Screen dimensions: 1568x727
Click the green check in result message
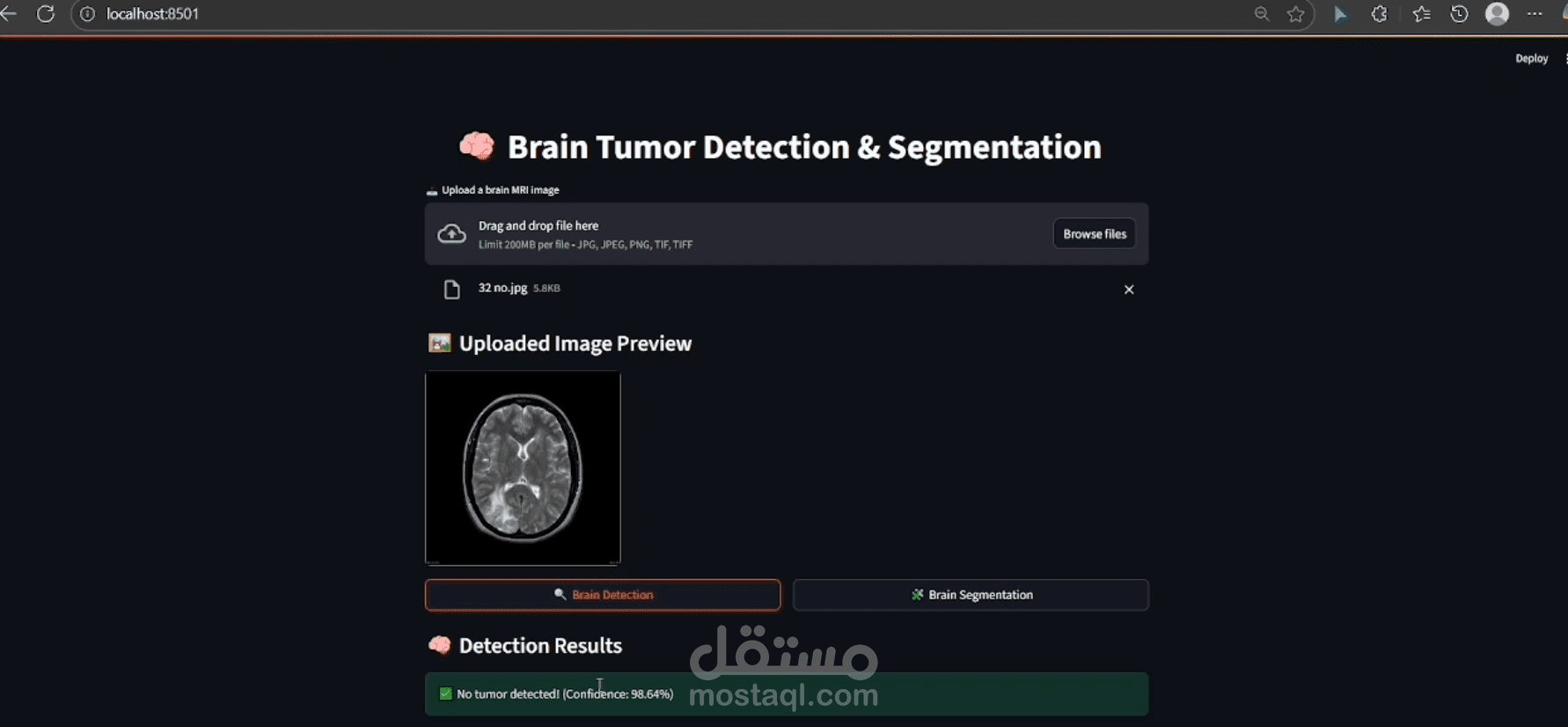tap(445, 694)
